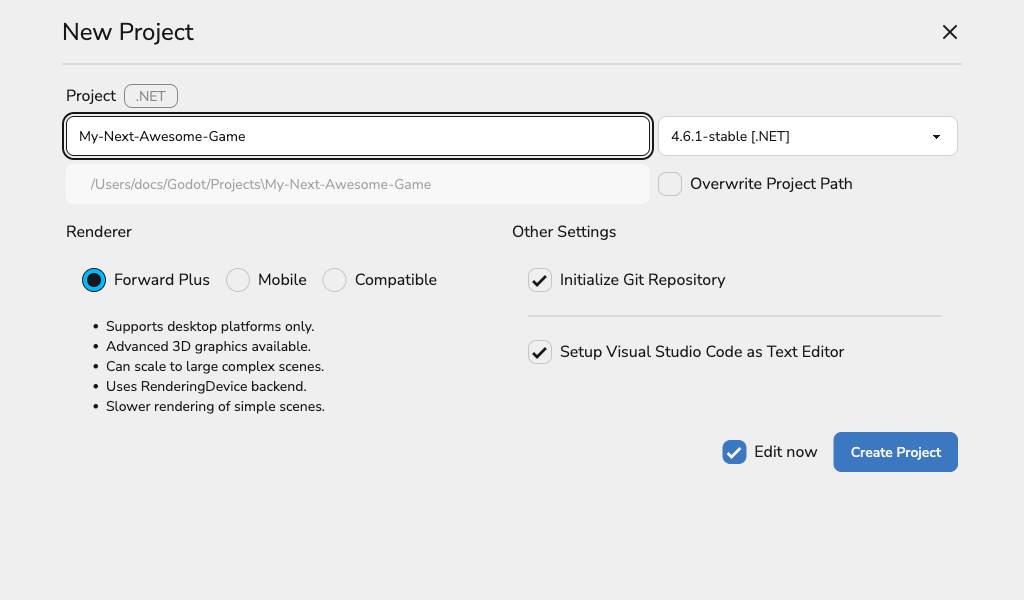Click the Project field label
1024x600 pixels.
click(x=91, y=96)
